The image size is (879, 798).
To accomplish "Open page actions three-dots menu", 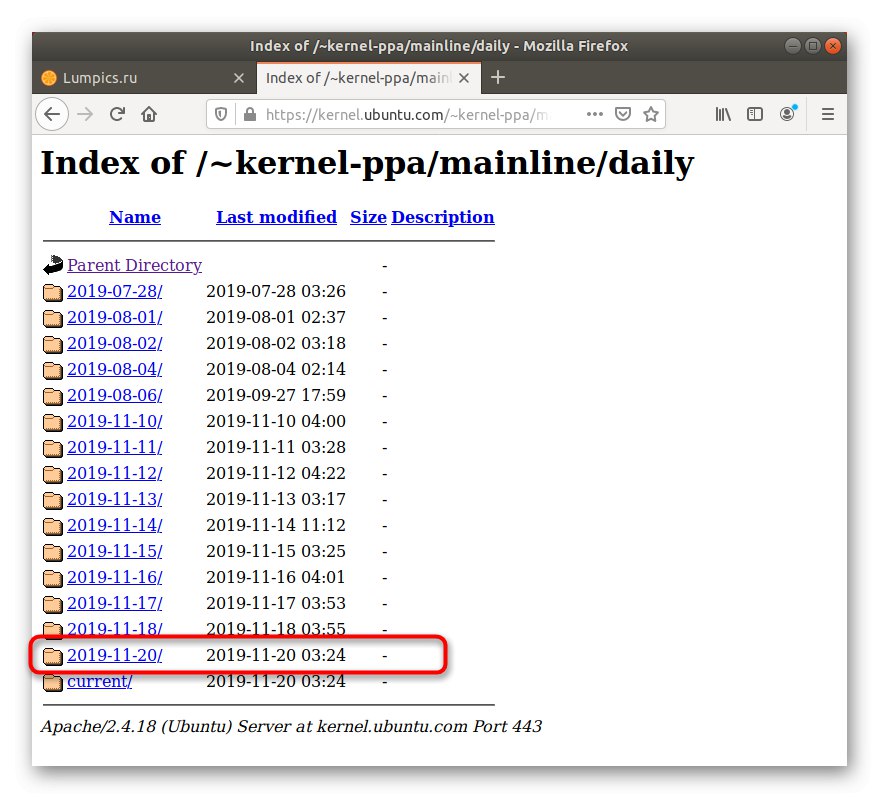I will (x=594, y=114).
